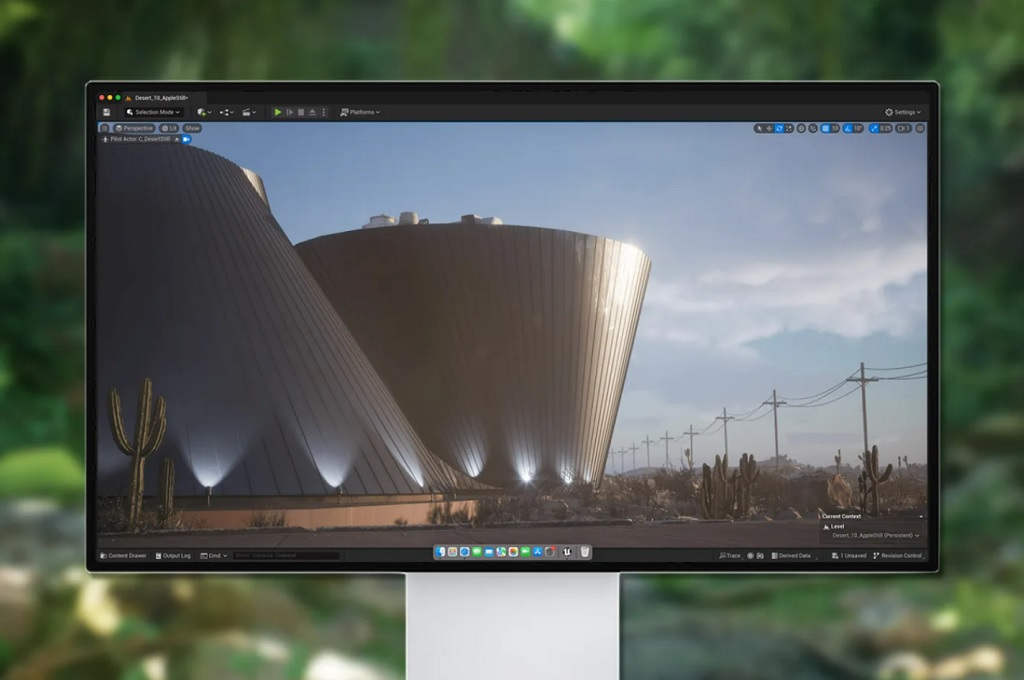This screenshot has height=680, width=1024.
Task: Open the quick add content cube icon
Action: pyautogui.click(x=204, y=112)
